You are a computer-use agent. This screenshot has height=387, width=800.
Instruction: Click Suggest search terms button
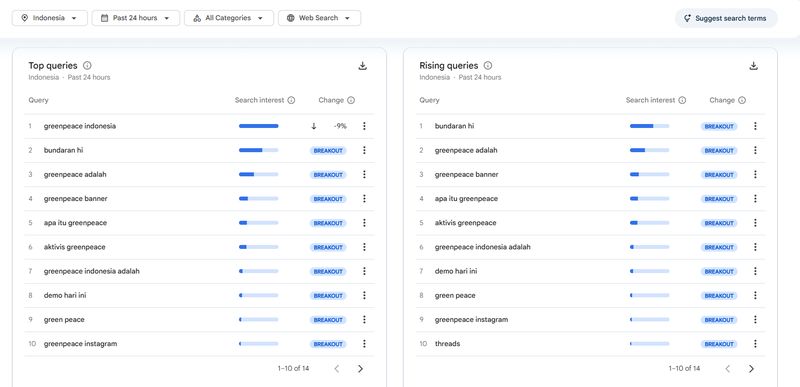(726, 18)
